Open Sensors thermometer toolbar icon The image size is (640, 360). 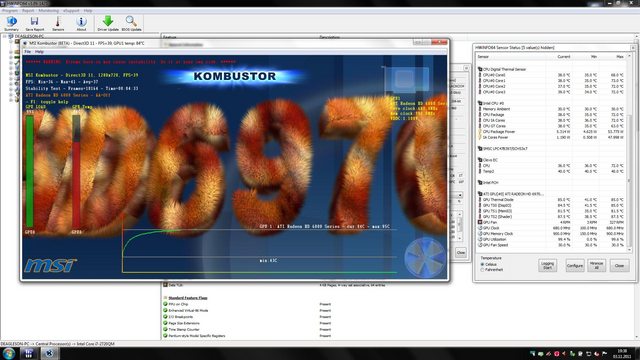point(58,23)
